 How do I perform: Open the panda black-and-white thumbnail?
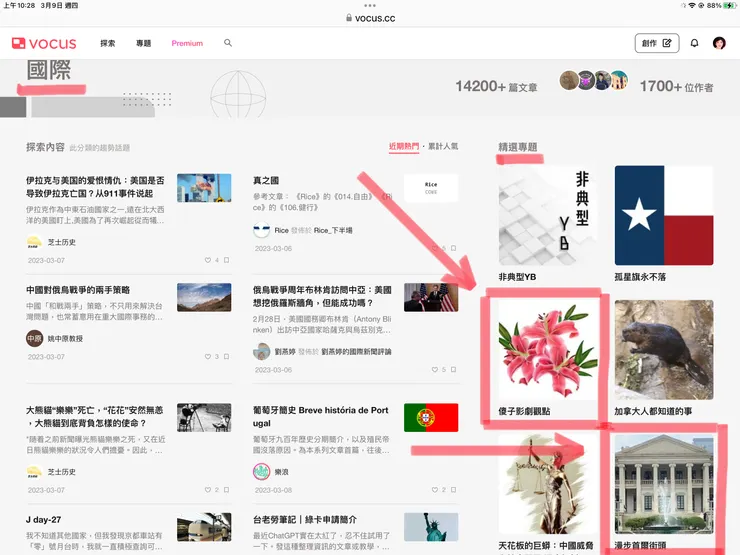point(204,417)
